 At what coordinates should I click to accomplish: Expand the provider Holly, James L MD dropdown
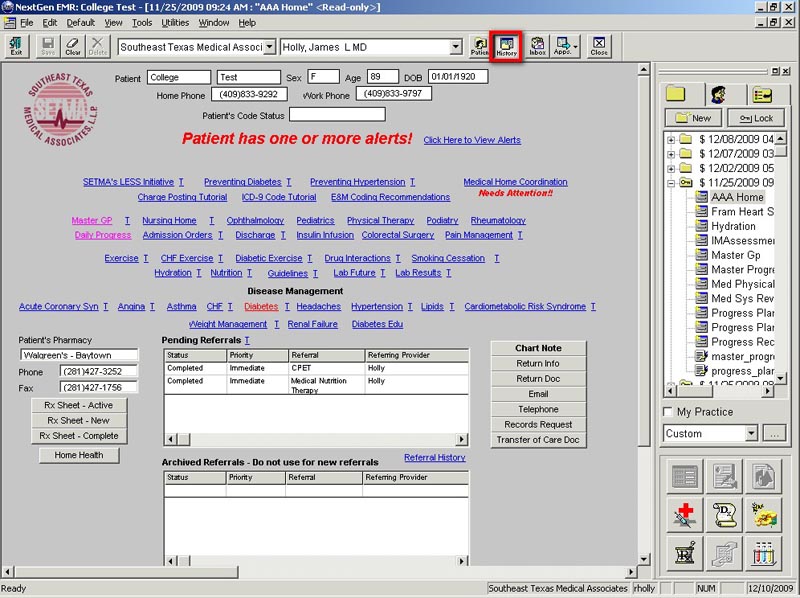455,47
